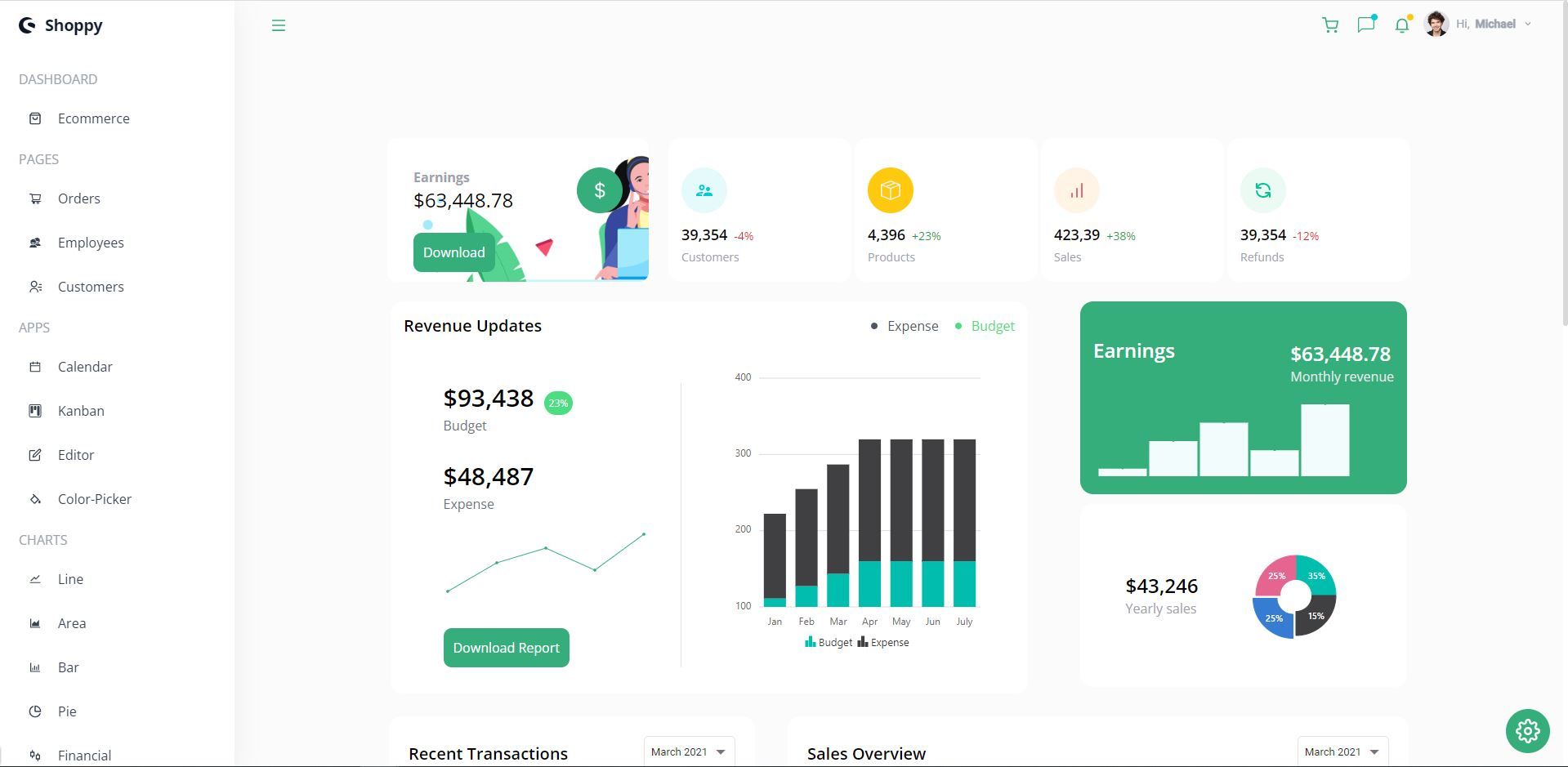Open the Calendar app

click(85, 367)
